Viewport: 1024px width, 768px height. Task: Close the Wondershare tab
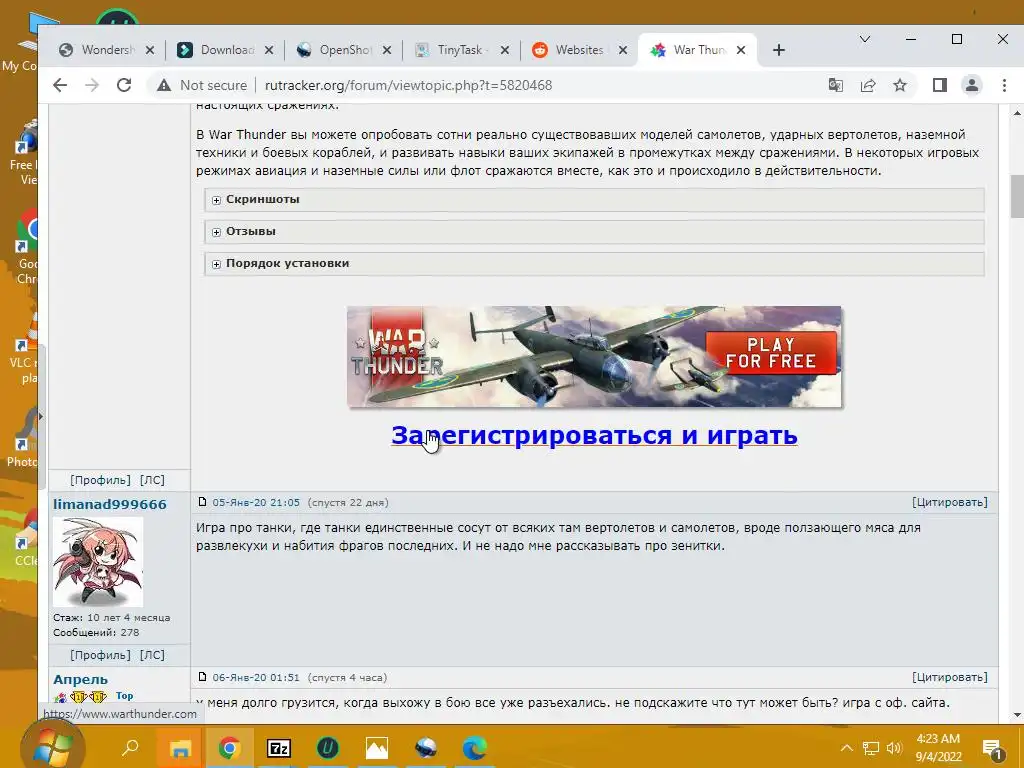(150, 50)
